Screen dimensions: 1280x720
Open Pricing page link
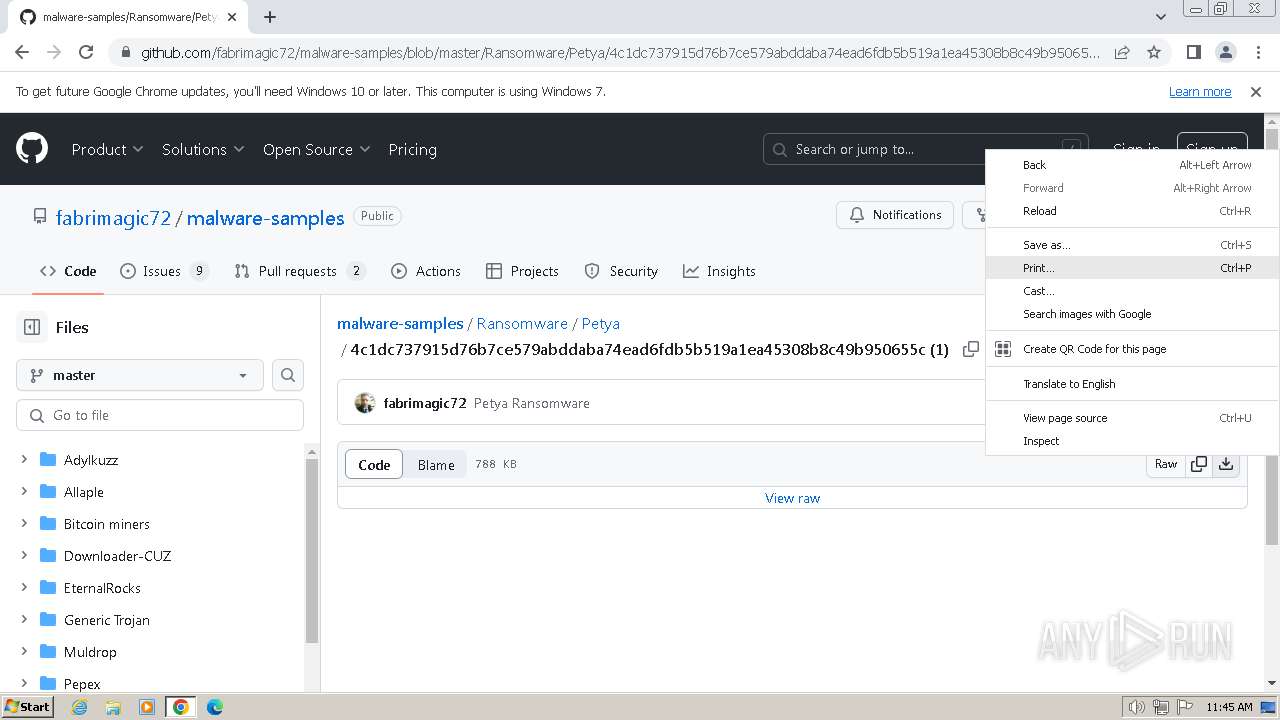(x=412, y=149)
